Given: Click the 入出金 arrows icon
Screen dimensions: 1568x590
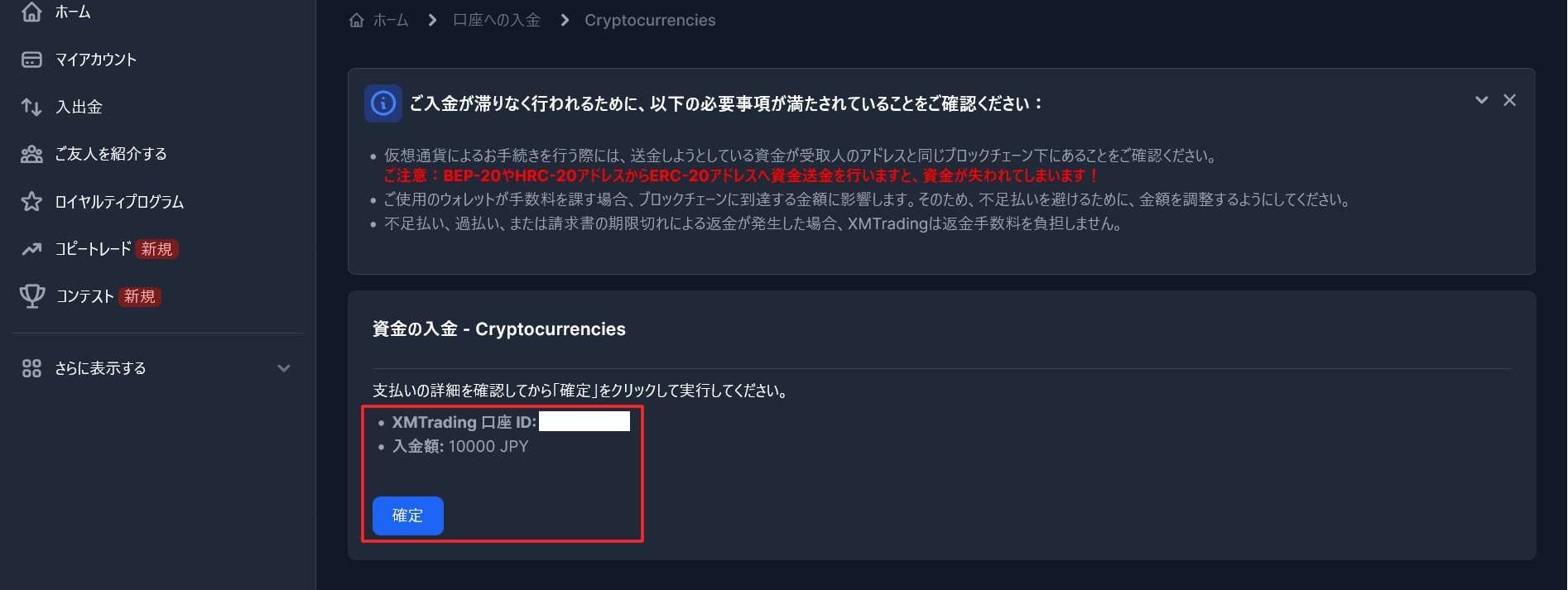Looking at the screenshot, I should click(x=31, y=107).
